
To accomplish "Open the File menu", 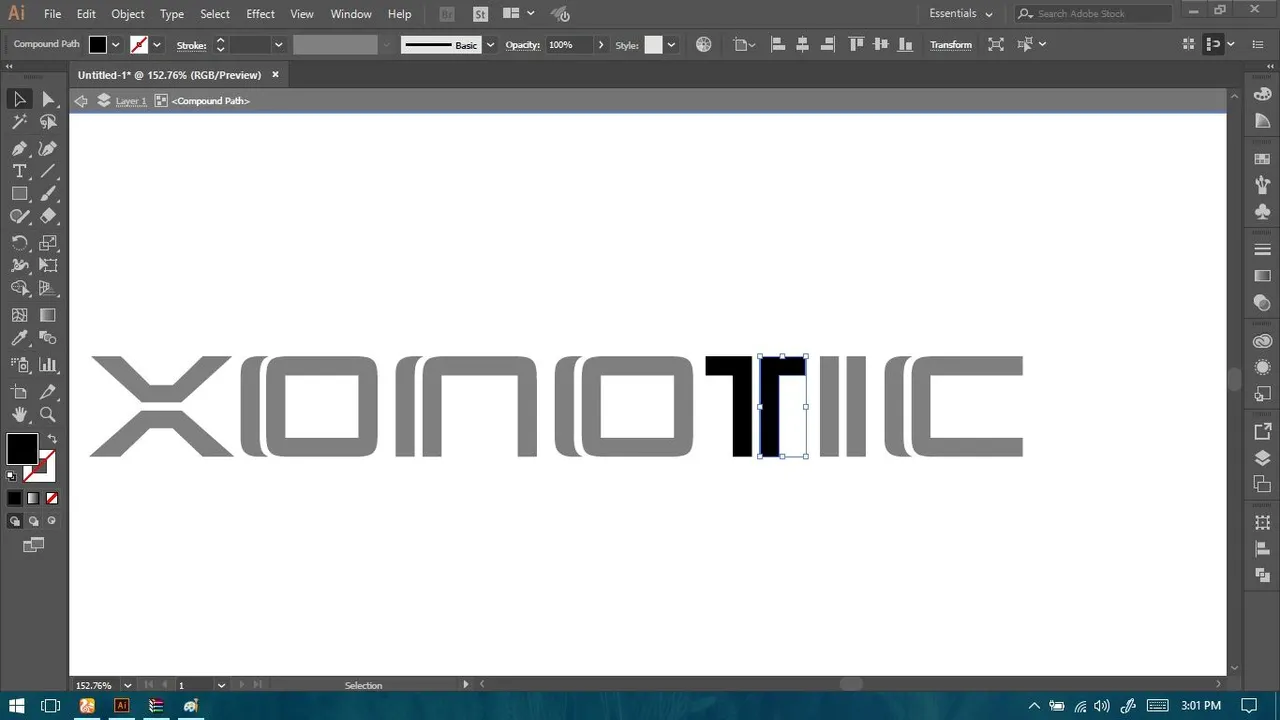I will click(53, 14).
